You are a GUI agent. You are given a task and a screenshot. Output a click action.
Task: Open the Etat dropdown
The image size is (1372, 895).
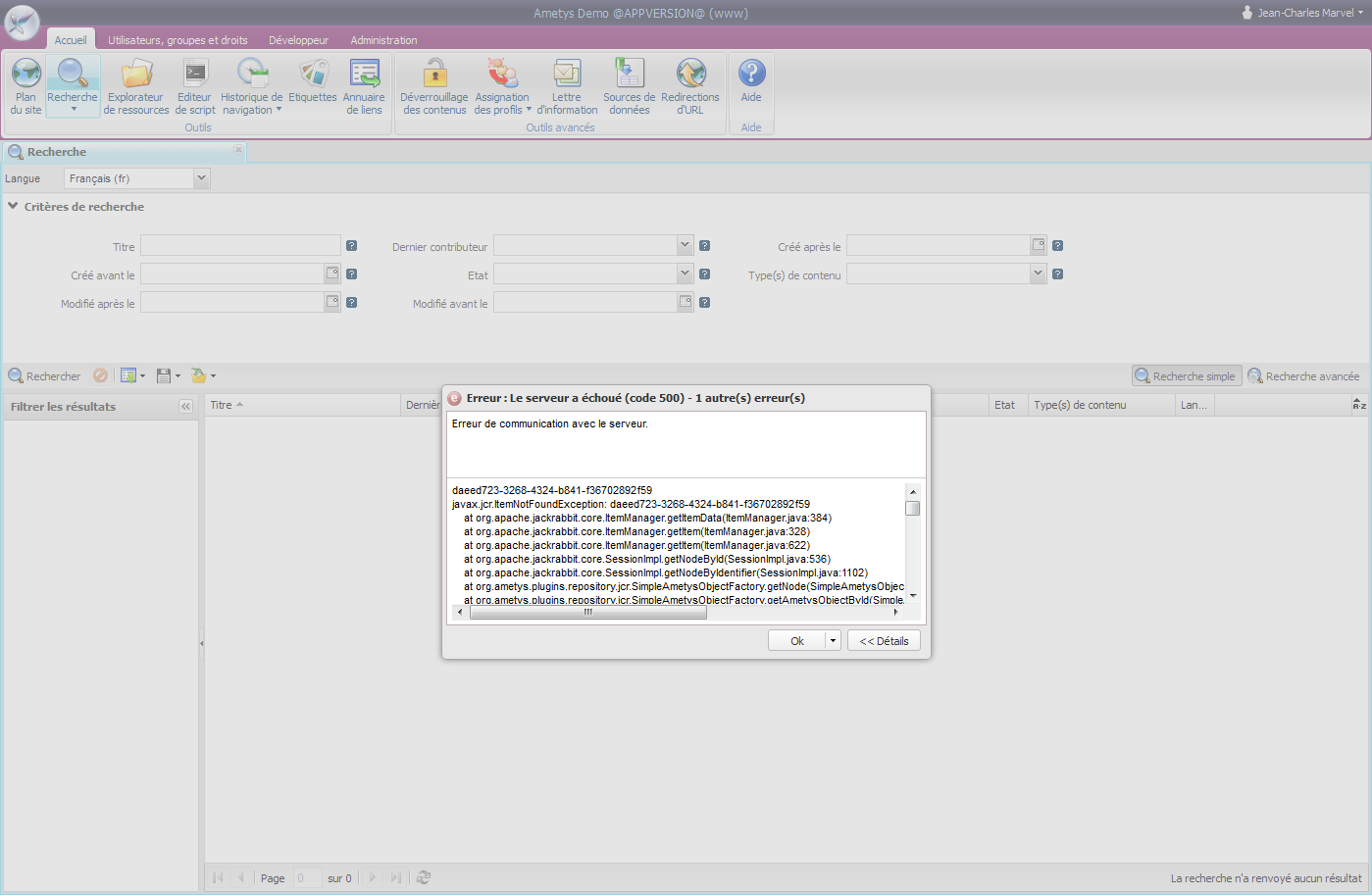pos(686,273)
